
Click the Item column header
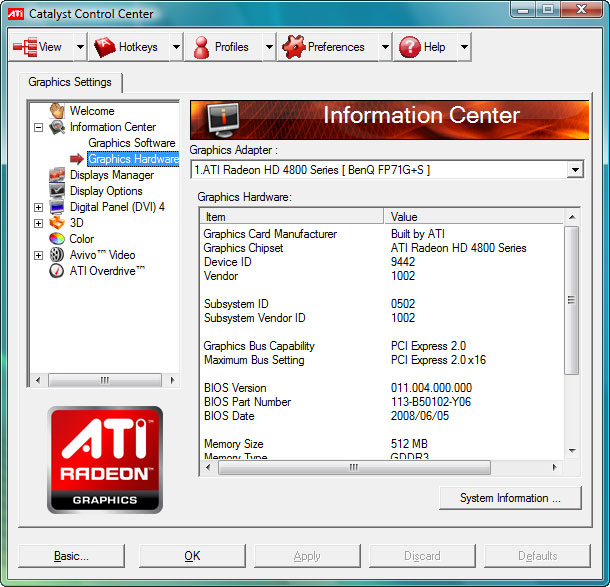tap(292, 217)
